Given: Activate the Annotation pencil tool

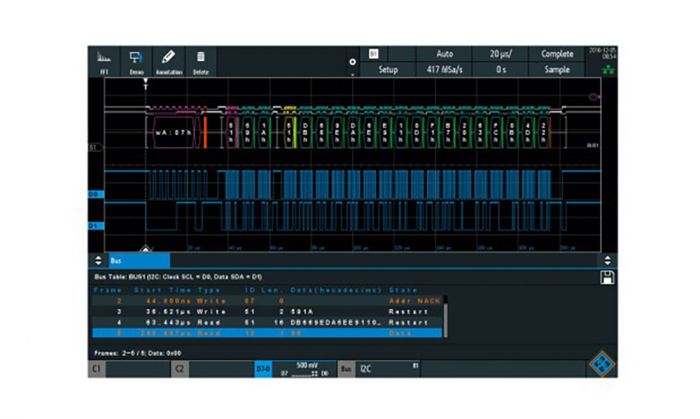Looking at the screenshot, I should [x=169, y=62].
